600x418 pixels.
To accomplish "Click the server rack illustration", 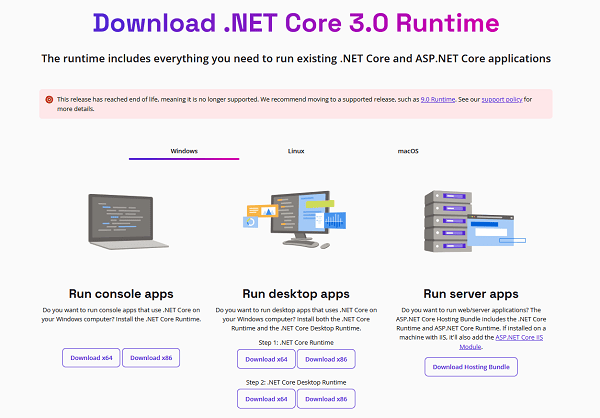I will (474, 221).
